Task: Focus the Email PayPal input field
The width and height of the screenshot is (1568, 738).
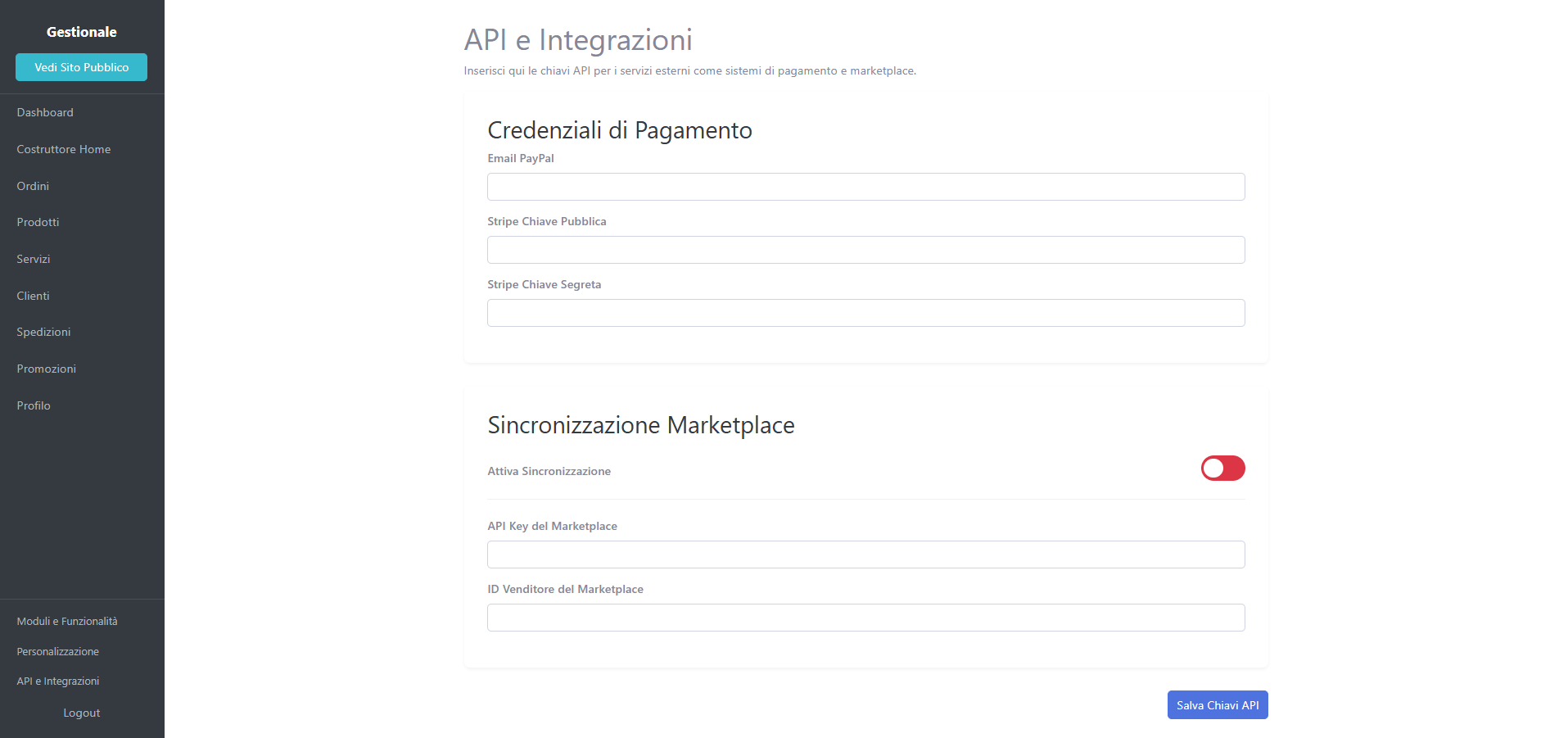Action: click(x=865, y=187)
